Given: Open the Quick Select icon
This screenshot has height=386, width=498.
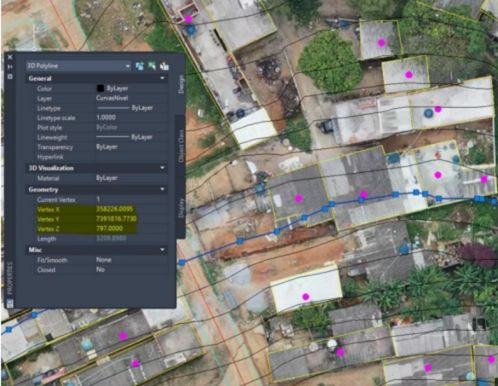Looking at the screenshot, I should coord(164,66).
